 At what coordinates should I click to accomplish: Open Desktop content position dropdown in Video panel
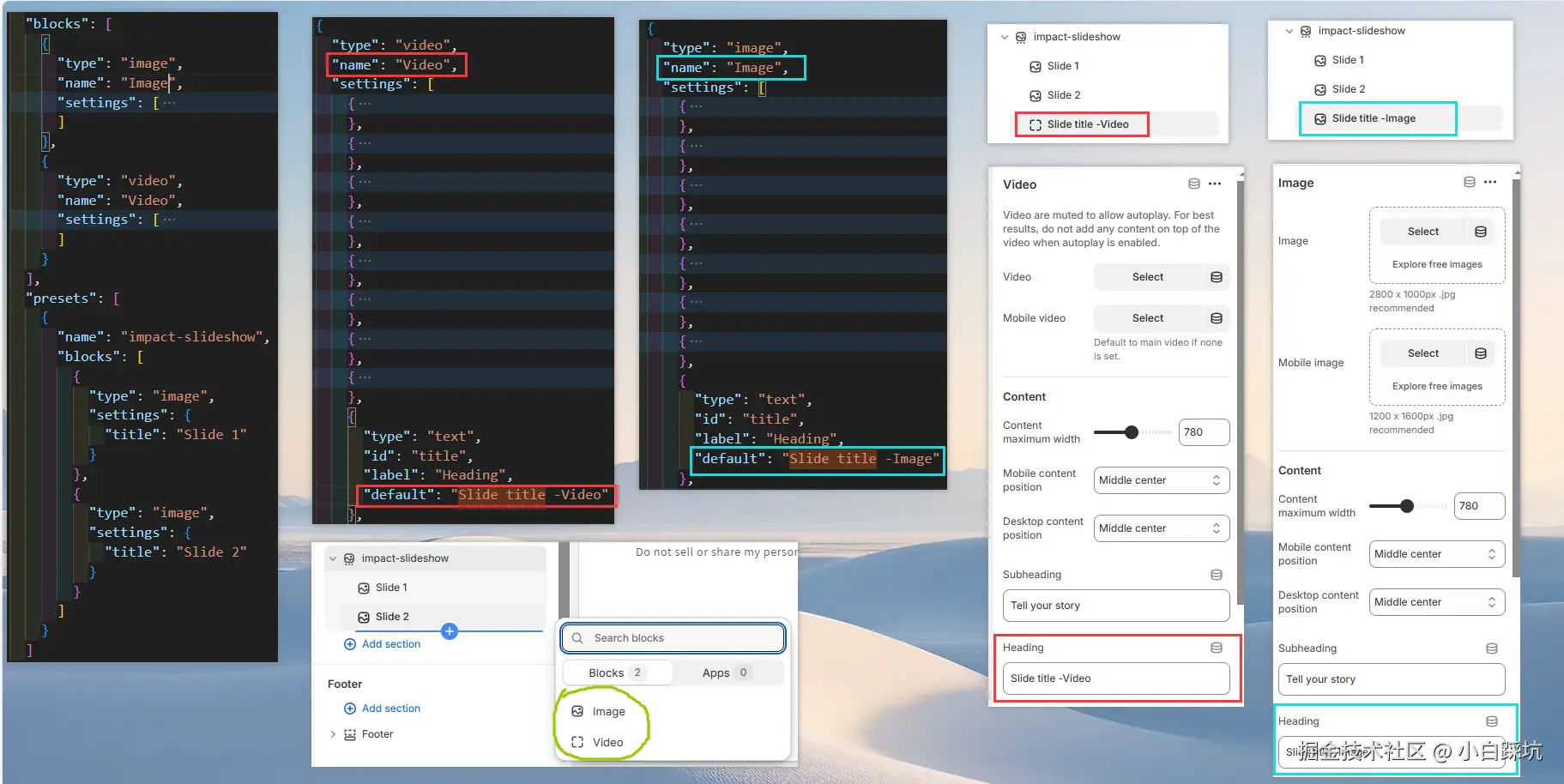click(x=1162, y=528)
